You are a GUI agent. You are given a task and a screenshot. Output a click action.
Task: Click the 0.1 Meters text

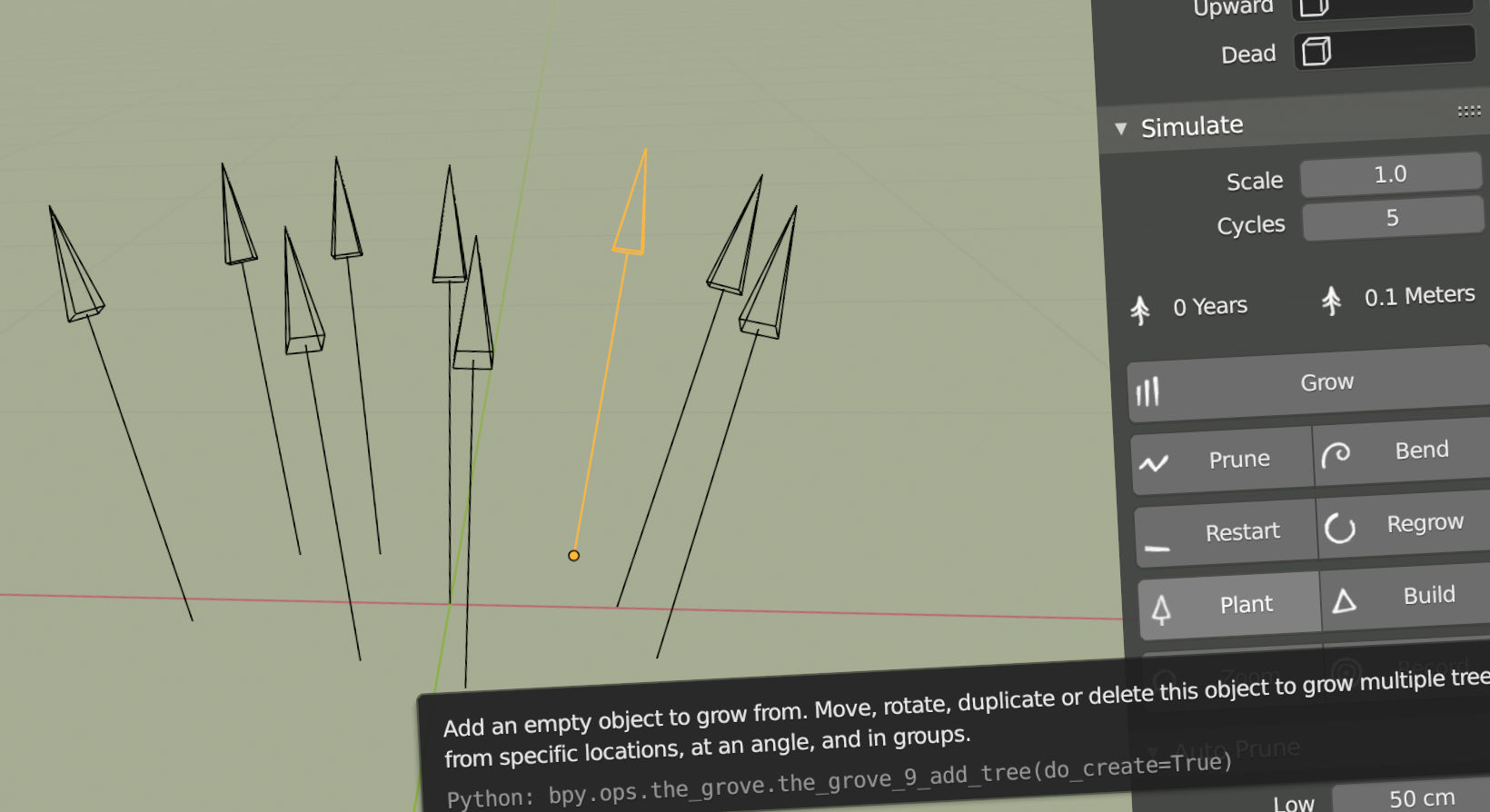pyautogui.click(x=1420, y=296)
